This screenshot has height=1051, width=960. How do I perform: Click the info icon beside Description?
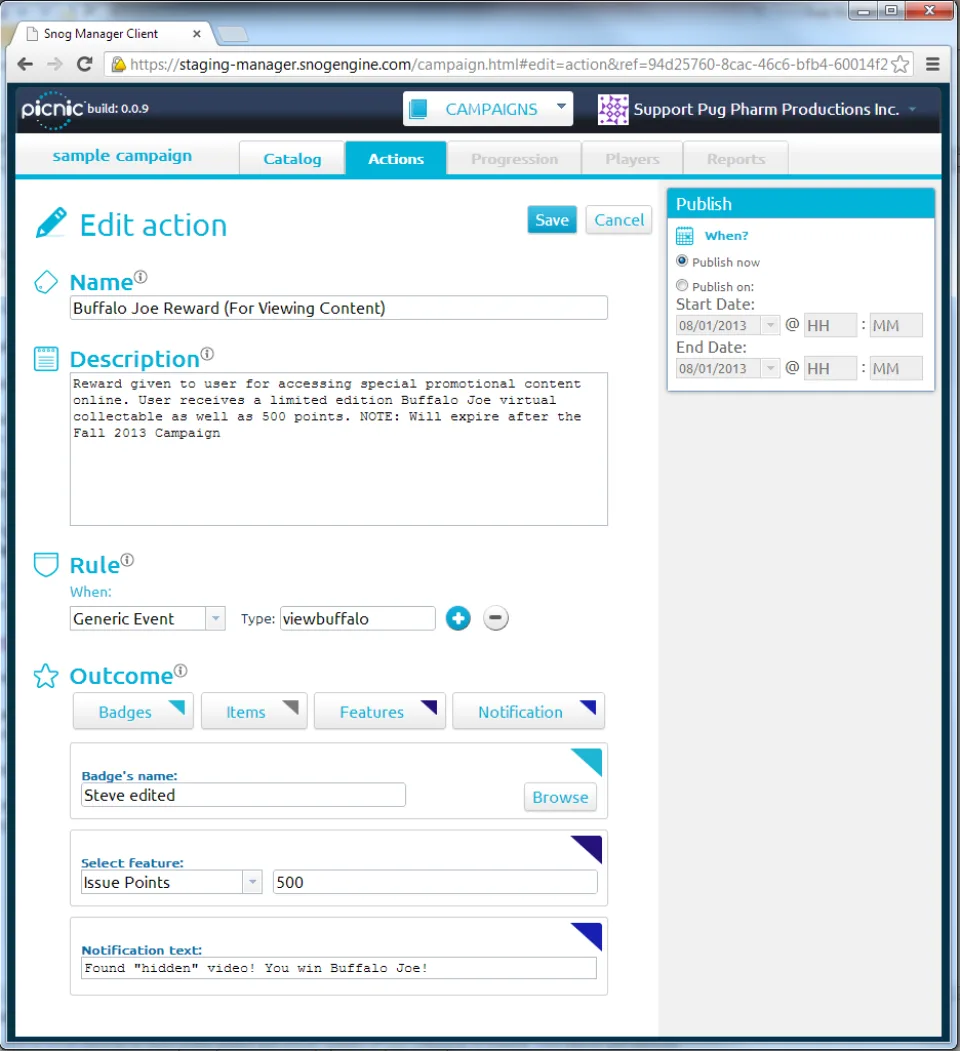(207, 353)
